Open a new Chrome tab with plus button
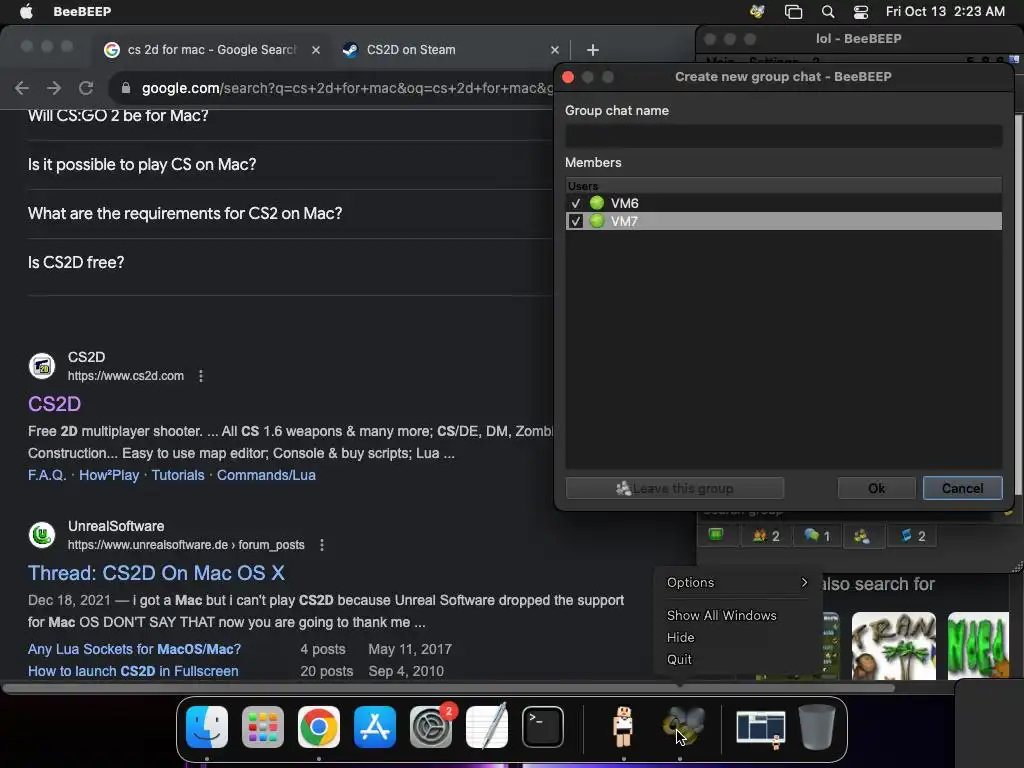Screen dimensions: 1024x768 [x=592, y=50]
